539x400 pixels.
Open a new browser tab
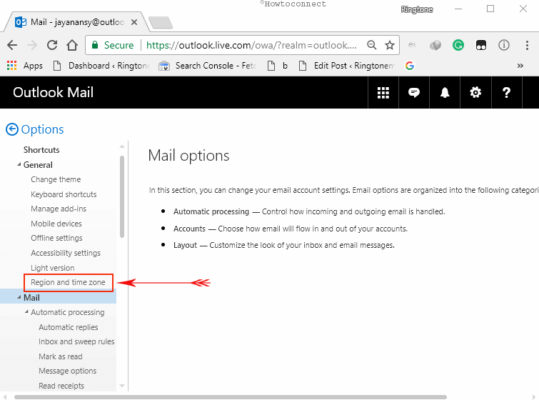pos(161,23)
